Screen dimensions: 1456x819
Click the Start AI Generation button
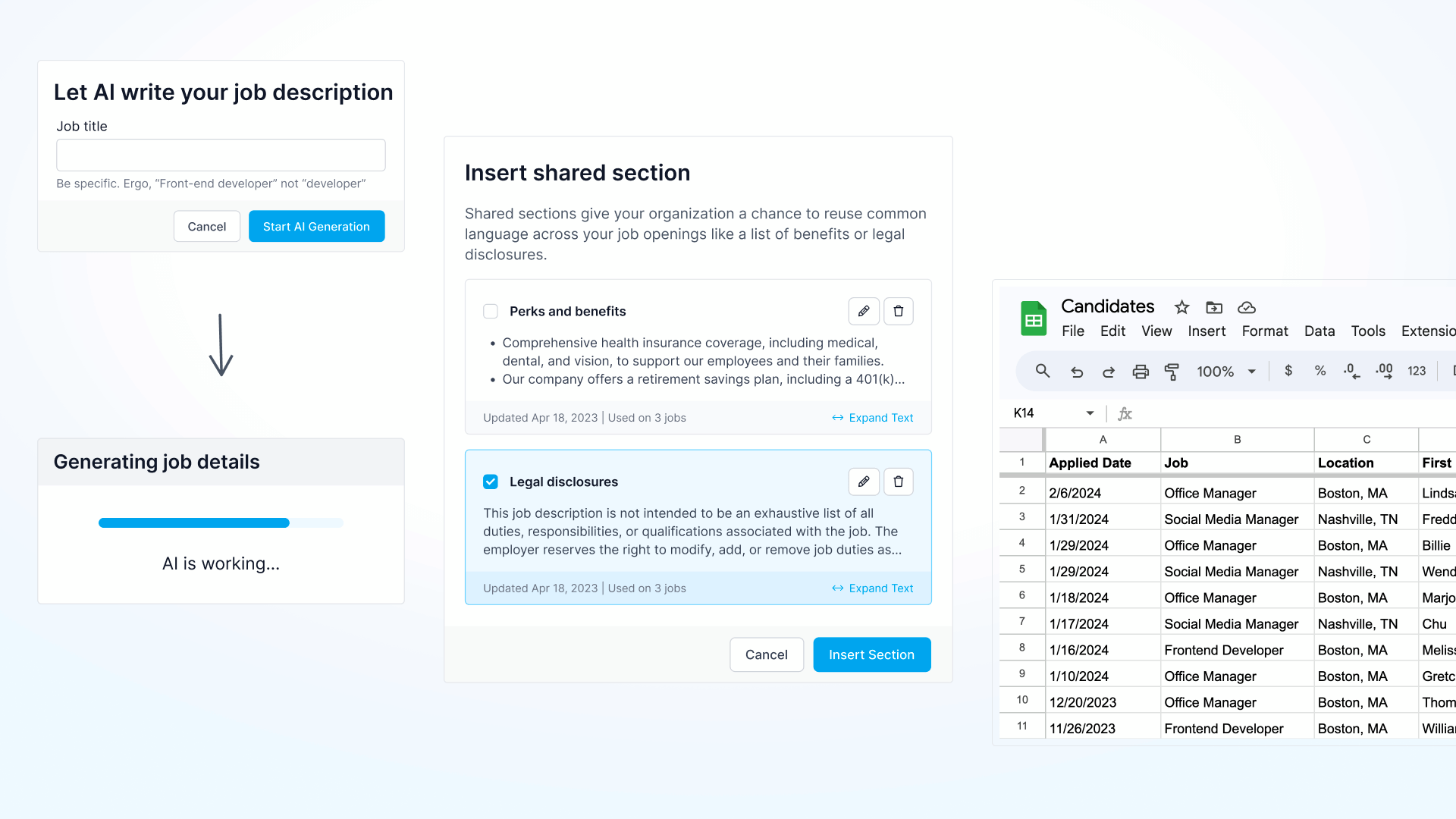click(316, 227)
